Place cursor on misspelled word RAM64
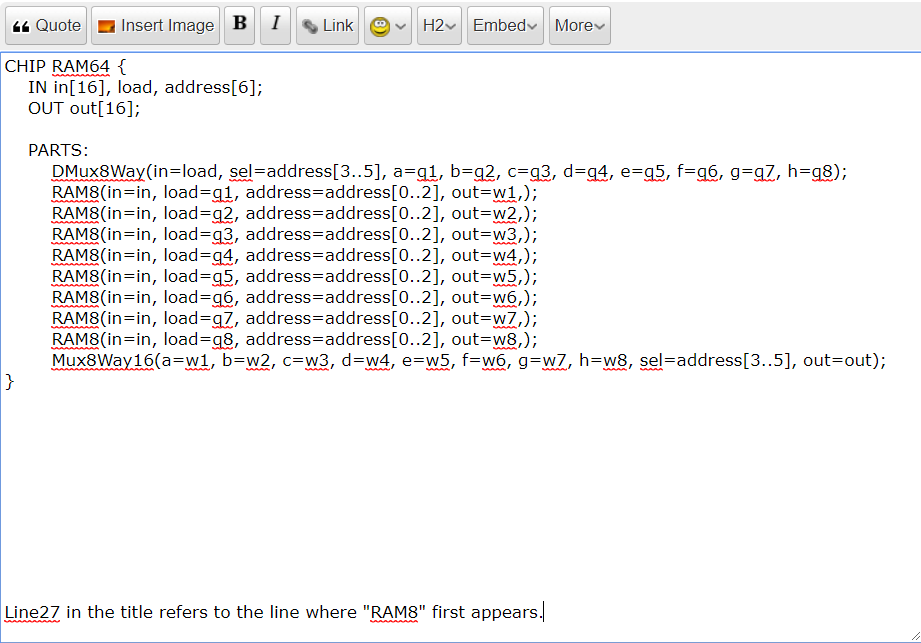This screenshot has height=643, width=921. 78,67
